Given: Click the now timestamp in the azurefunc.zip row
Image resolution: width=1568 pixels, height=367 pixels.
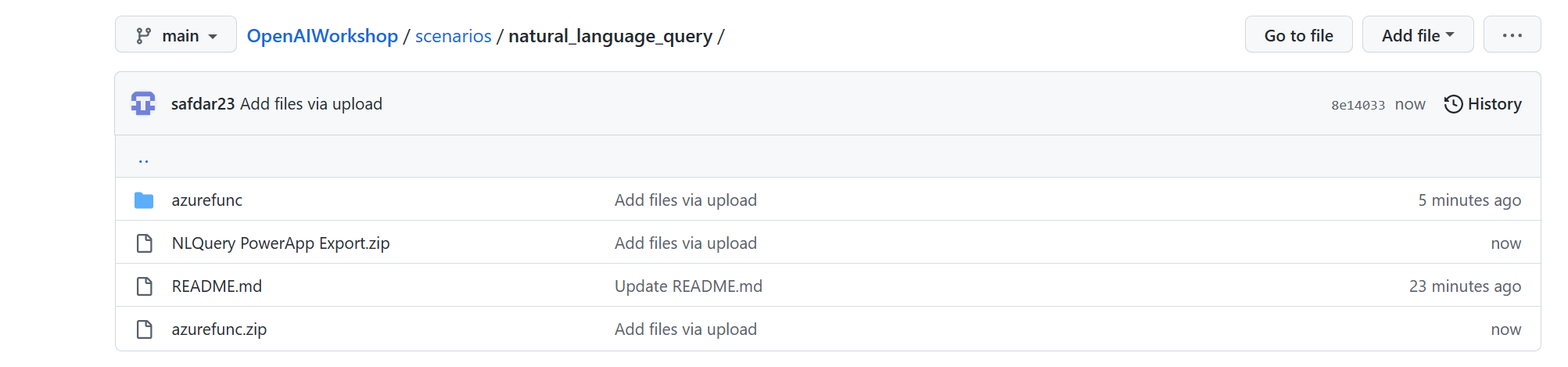Looking at the screenshot, I should tap(1506, 329).
